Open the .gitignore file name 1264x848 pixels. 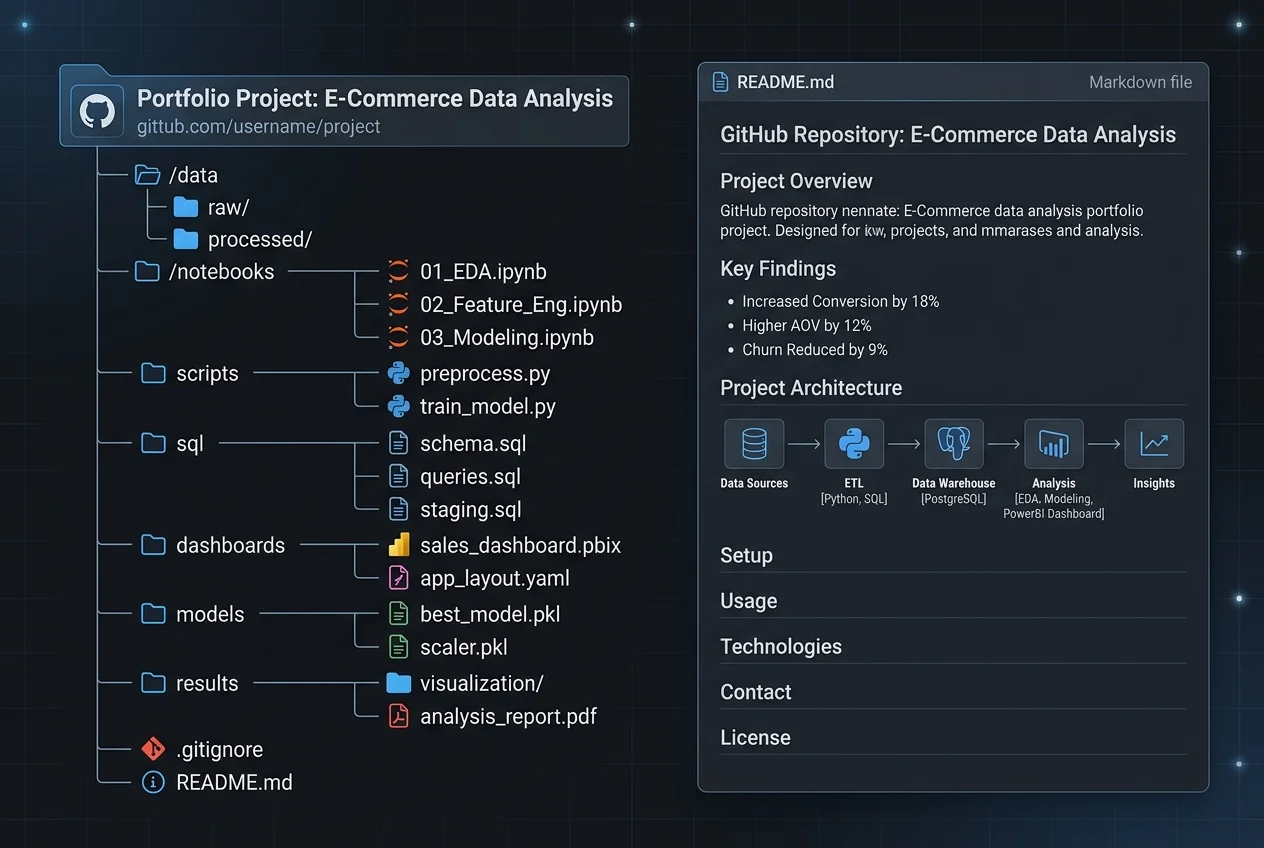point(220,749)
